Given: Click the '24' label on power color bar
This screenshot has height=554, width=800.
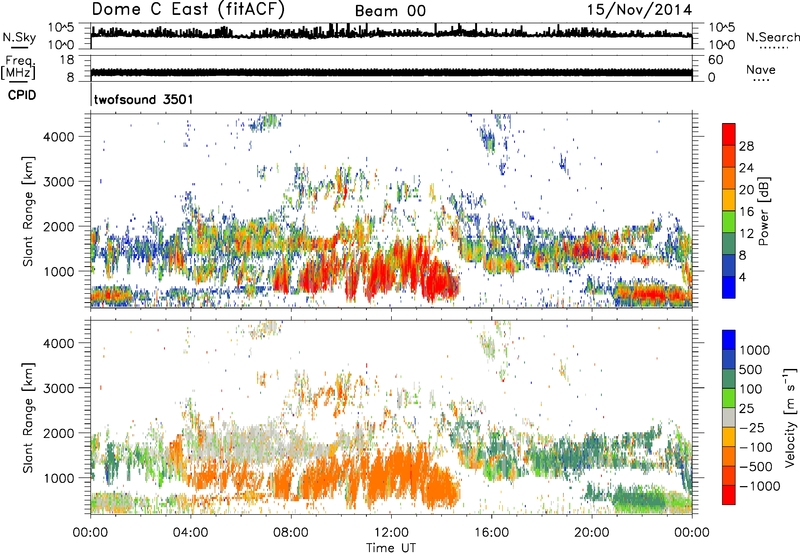Looking at the screenshot, I should pyautogui.click(x=746, y=168).
